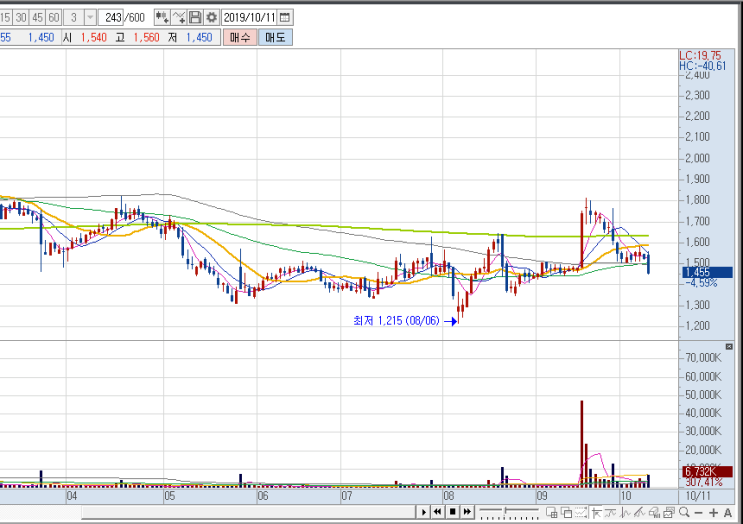The image size is (743, 524).
Task: Click the 06 month label on time axis
Action: pos(263,496)
